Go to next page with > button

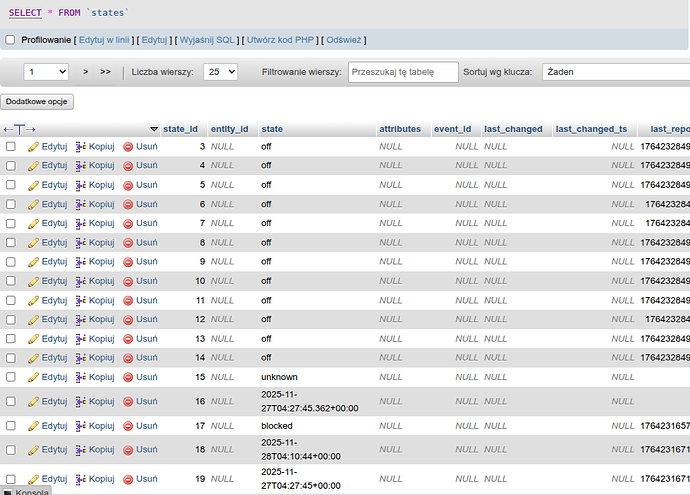coord(86,72)
